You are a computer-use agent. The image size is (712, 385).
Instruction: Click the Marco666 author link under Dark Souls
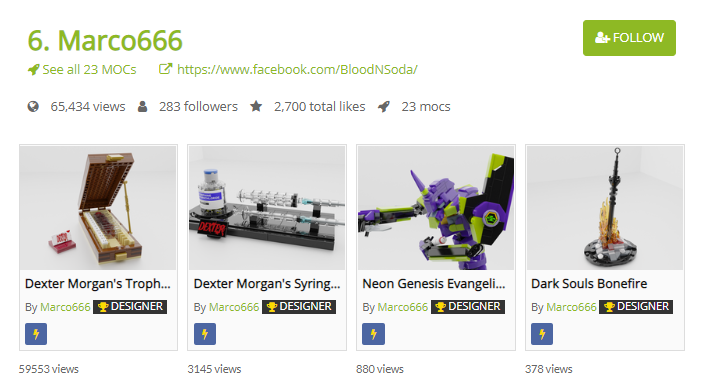pyautogui.click(x=571, y=307)
